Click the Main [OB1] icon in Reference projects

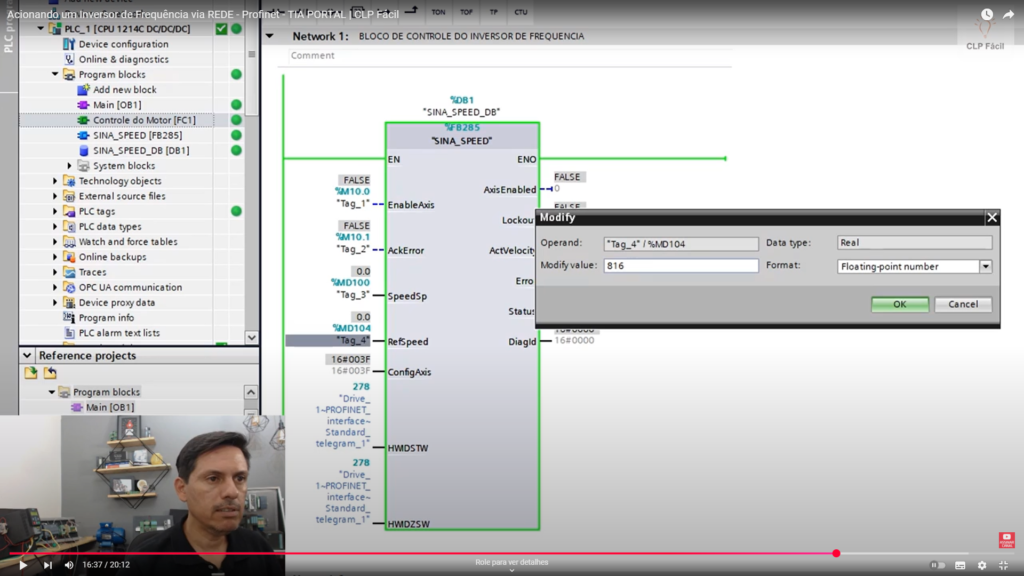[76, 408]
